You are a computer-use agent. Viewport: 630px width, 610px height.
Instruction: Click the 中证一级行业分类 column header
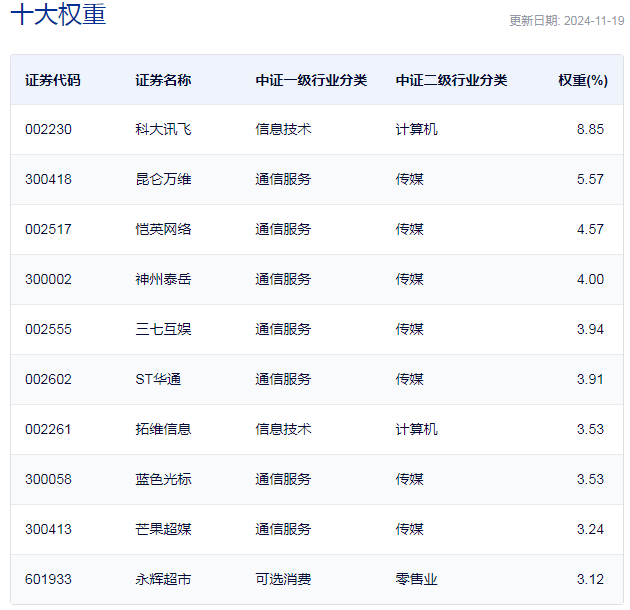[x=311, y=80]
